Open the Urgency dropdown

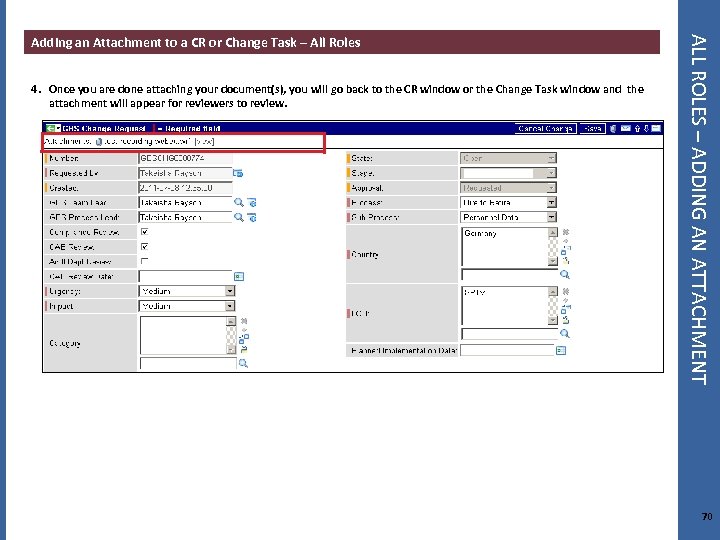point(187,291)
